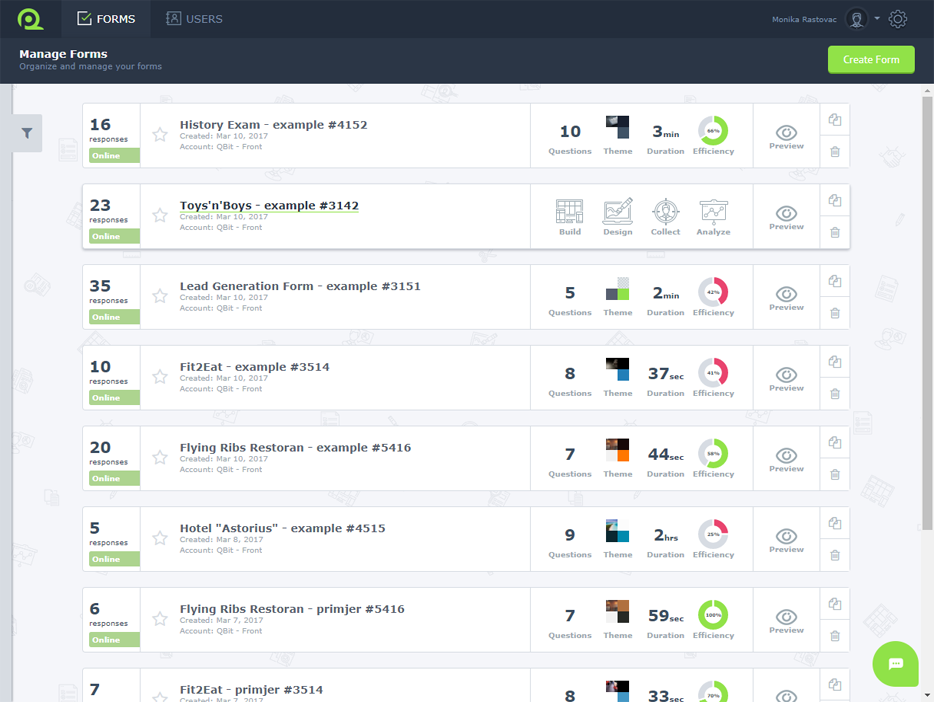Viewport: 934px width, 702px height.
Task: Open the filter panel on the left
Action: pyautogui.click(x=26, y=133)
